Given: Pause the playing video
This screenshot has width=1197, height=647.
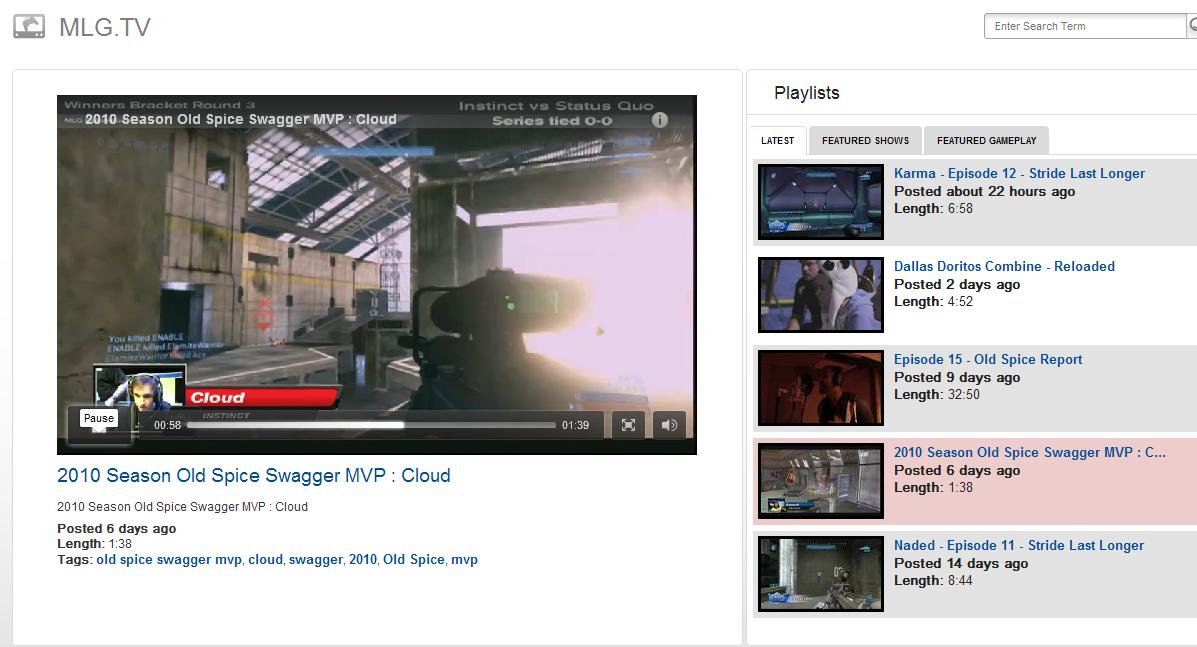Looking at the screenshot, I should 99,425.
